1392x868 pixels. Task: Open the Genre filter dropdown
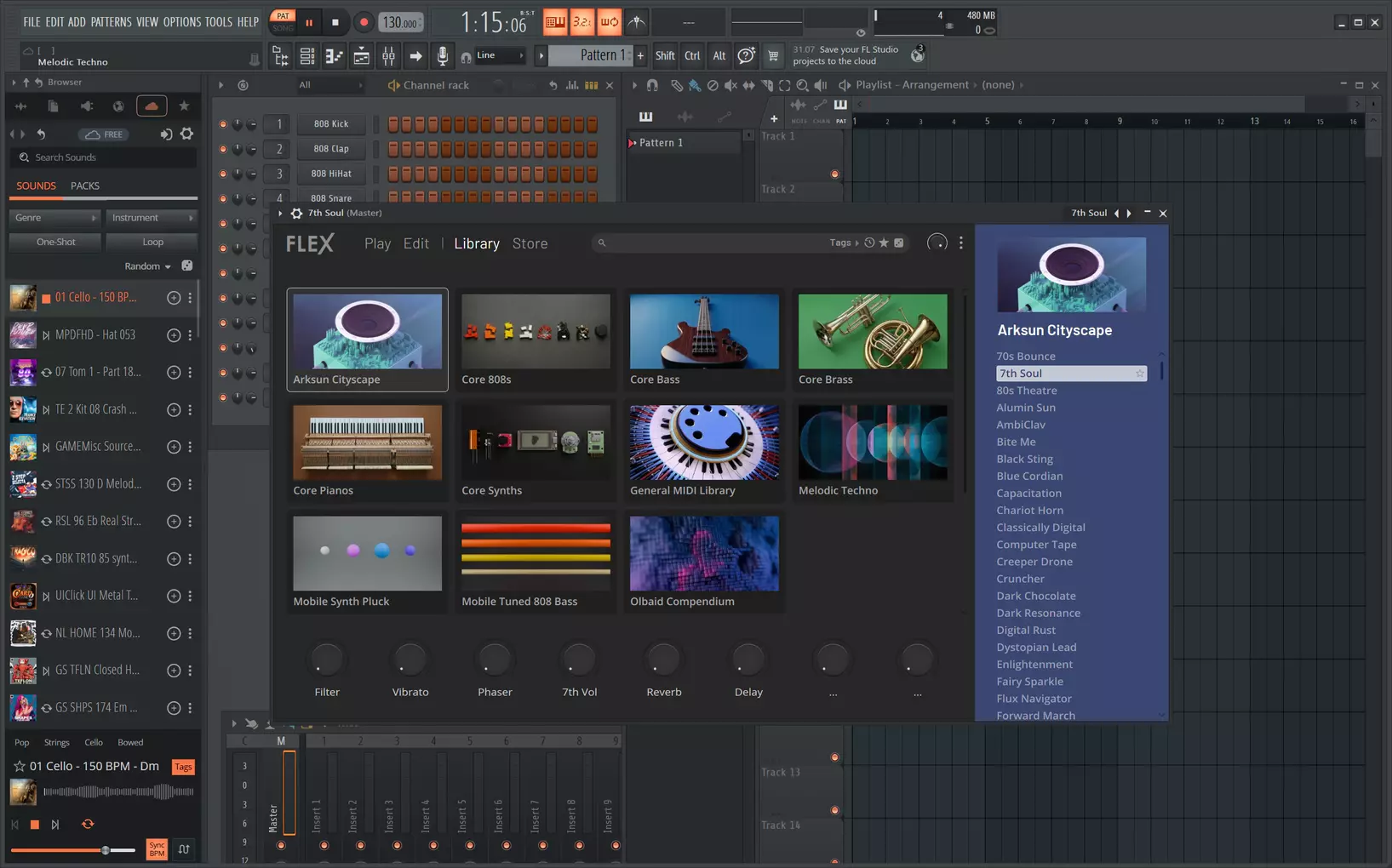[54, 218]
